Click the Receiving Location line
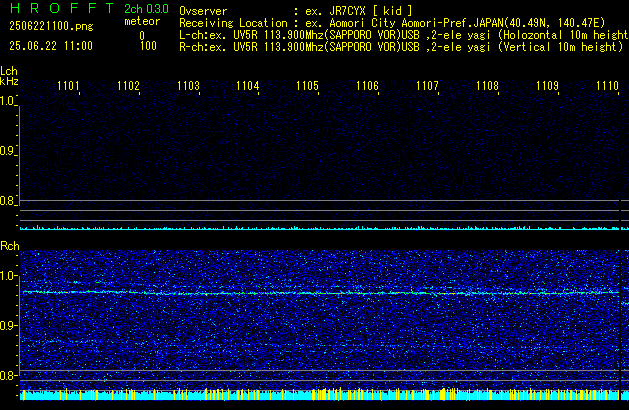The width and height of the screenshot is (629, 410). coord(392,23)
